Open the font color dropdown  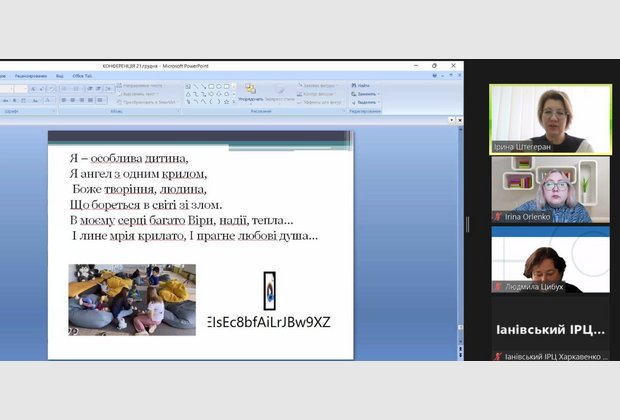click(x=49, y=101)
